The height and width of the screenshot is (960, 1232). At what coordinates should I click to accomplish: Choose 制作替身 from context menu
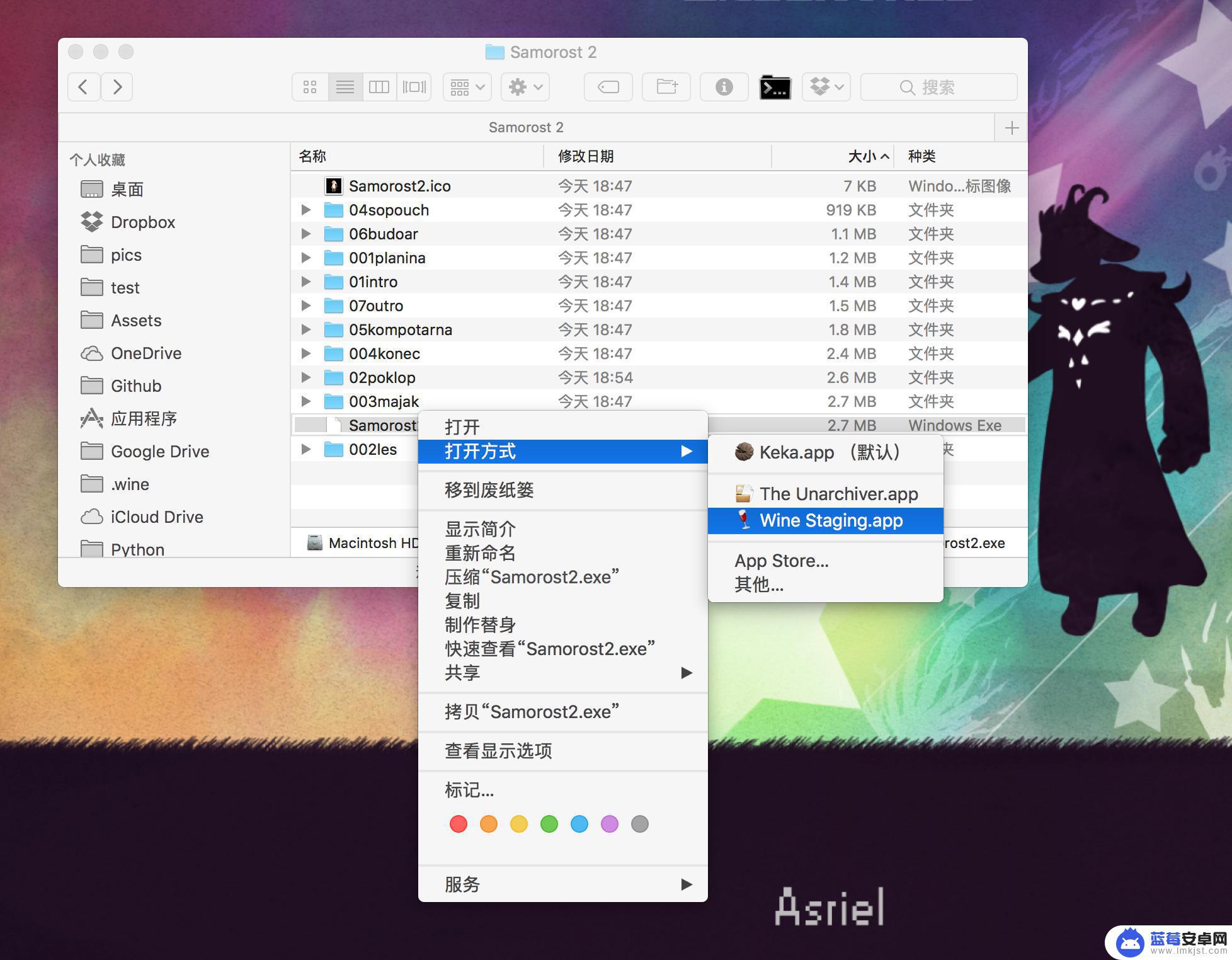(x=563, y=625)
